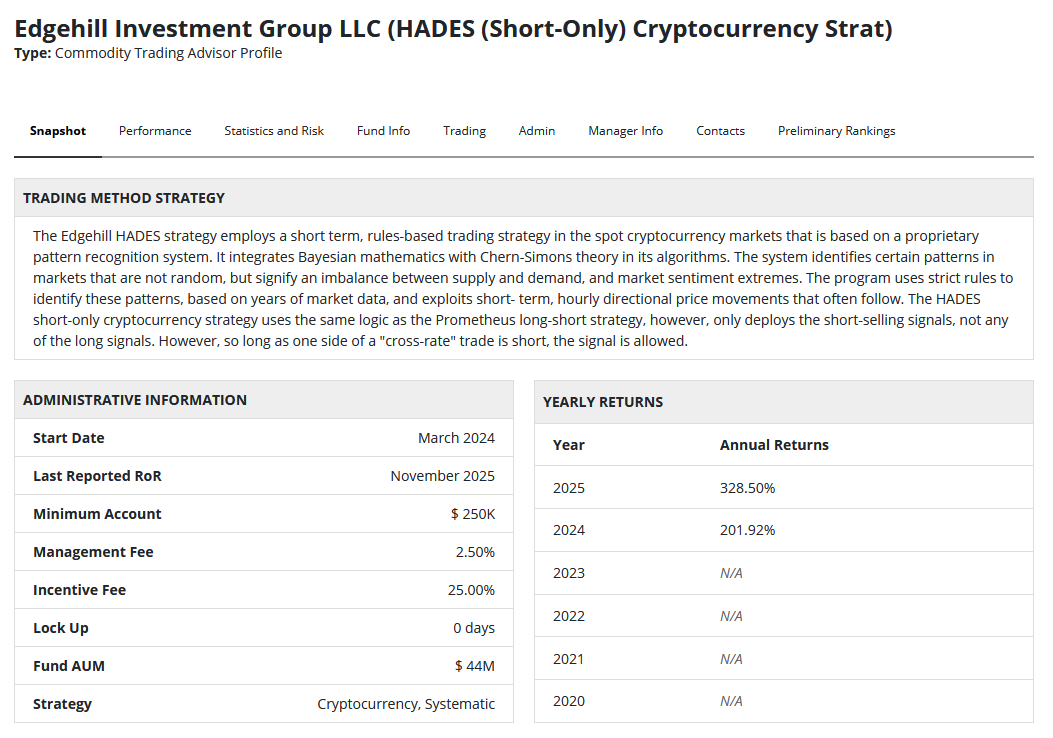Click the Strategy value Cryptocurrency, Systematic
1053x738 pixels.
click(x=406, y=704)
